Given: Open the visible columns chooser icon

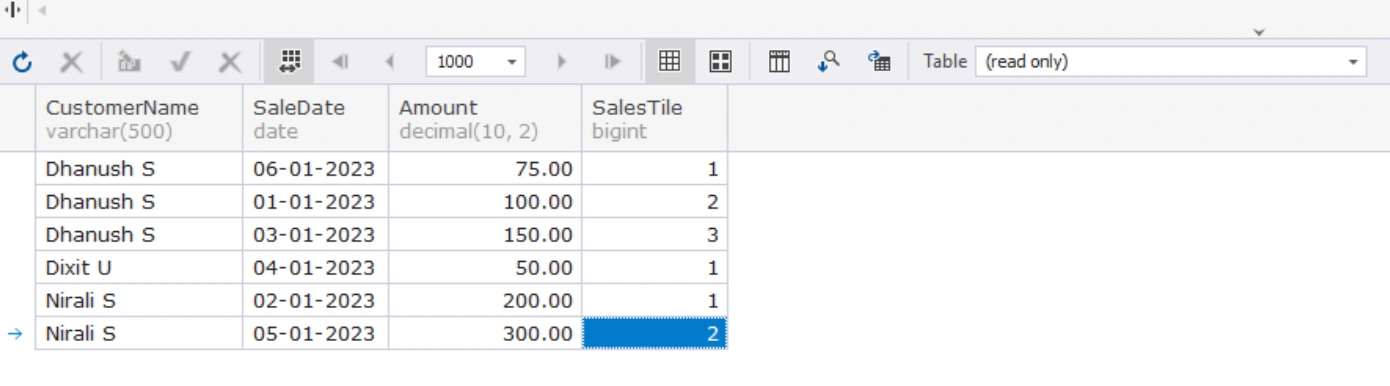Looking at the screenshot, I should 779,62.
